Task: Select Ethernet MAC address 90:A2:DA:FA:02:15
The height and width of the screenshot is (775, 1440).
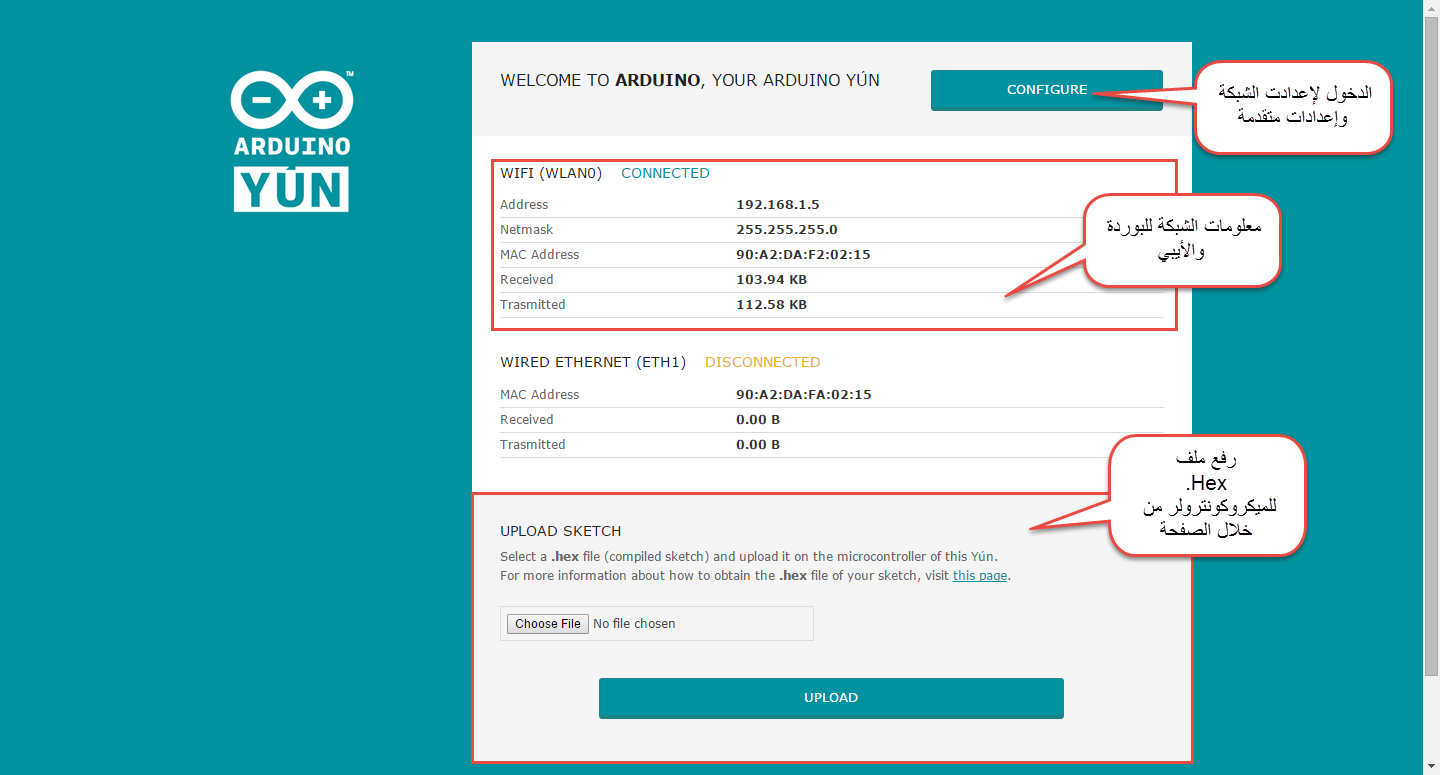Action: [804, 395]
